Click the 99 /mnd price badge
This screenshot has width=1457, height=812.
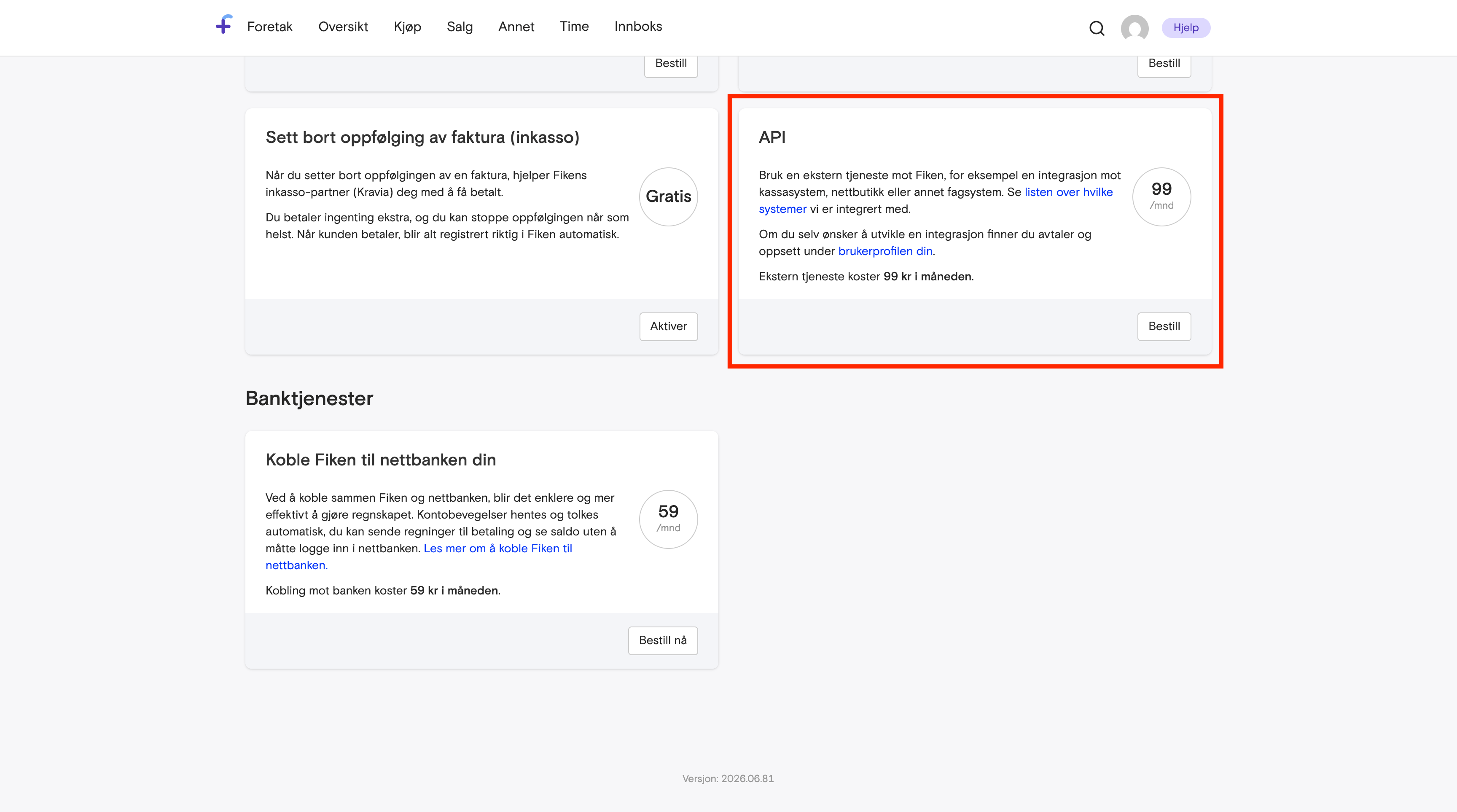tap(1162, 197)
